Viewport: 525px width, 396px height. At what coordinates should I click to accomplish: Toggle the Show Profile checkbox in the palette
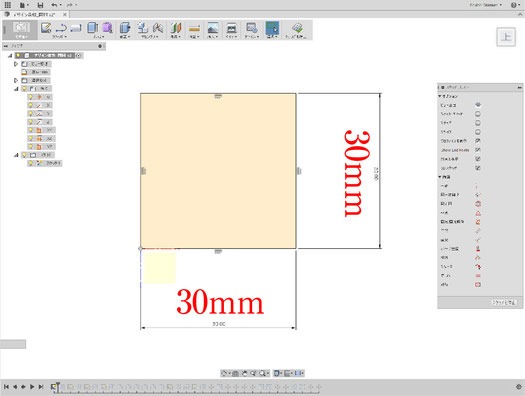[478, 141]
